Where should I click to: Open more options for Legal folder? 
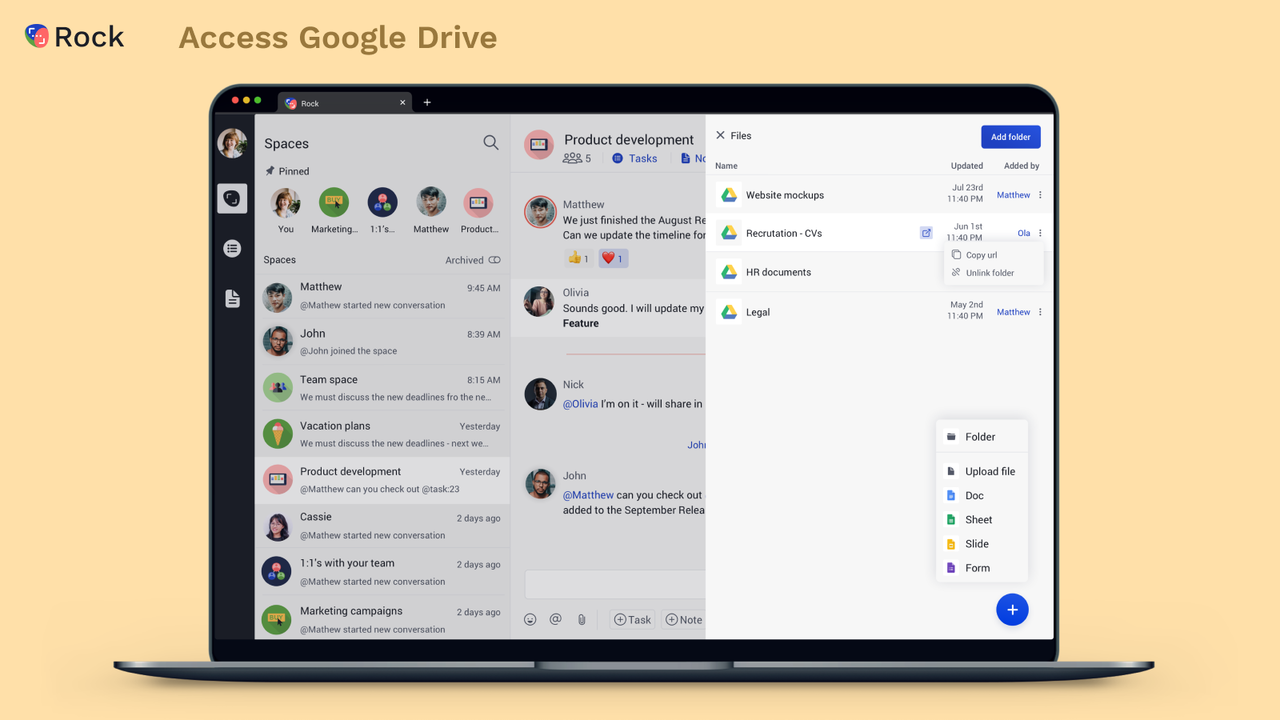1040,312
